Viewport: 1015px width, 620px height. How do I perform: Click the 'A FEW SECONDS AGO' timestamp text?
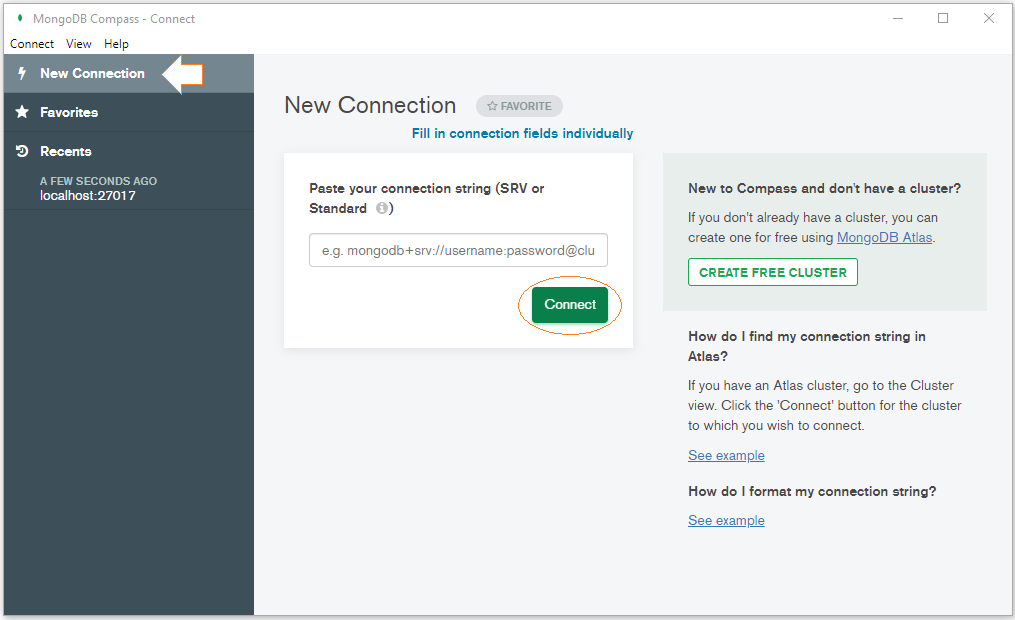(98, 181)
